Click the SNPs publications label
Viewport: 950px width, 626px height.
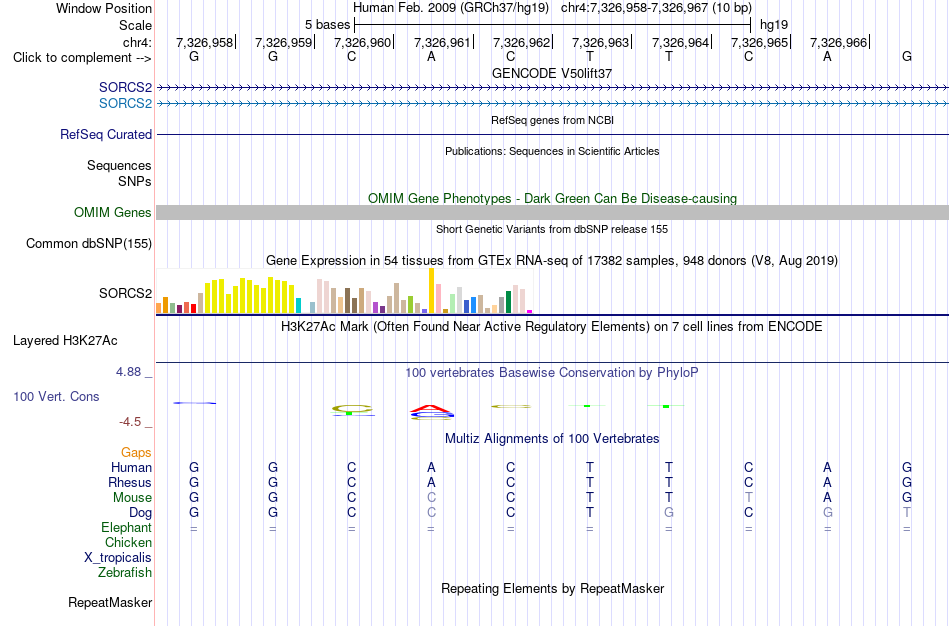point(135,181)
